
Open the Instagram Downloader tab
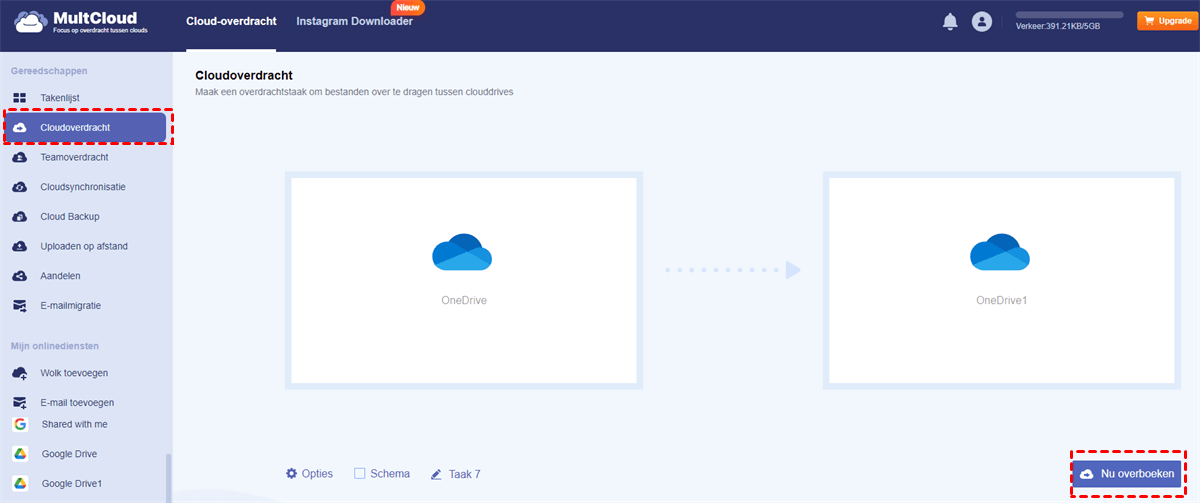click(354, 21)
